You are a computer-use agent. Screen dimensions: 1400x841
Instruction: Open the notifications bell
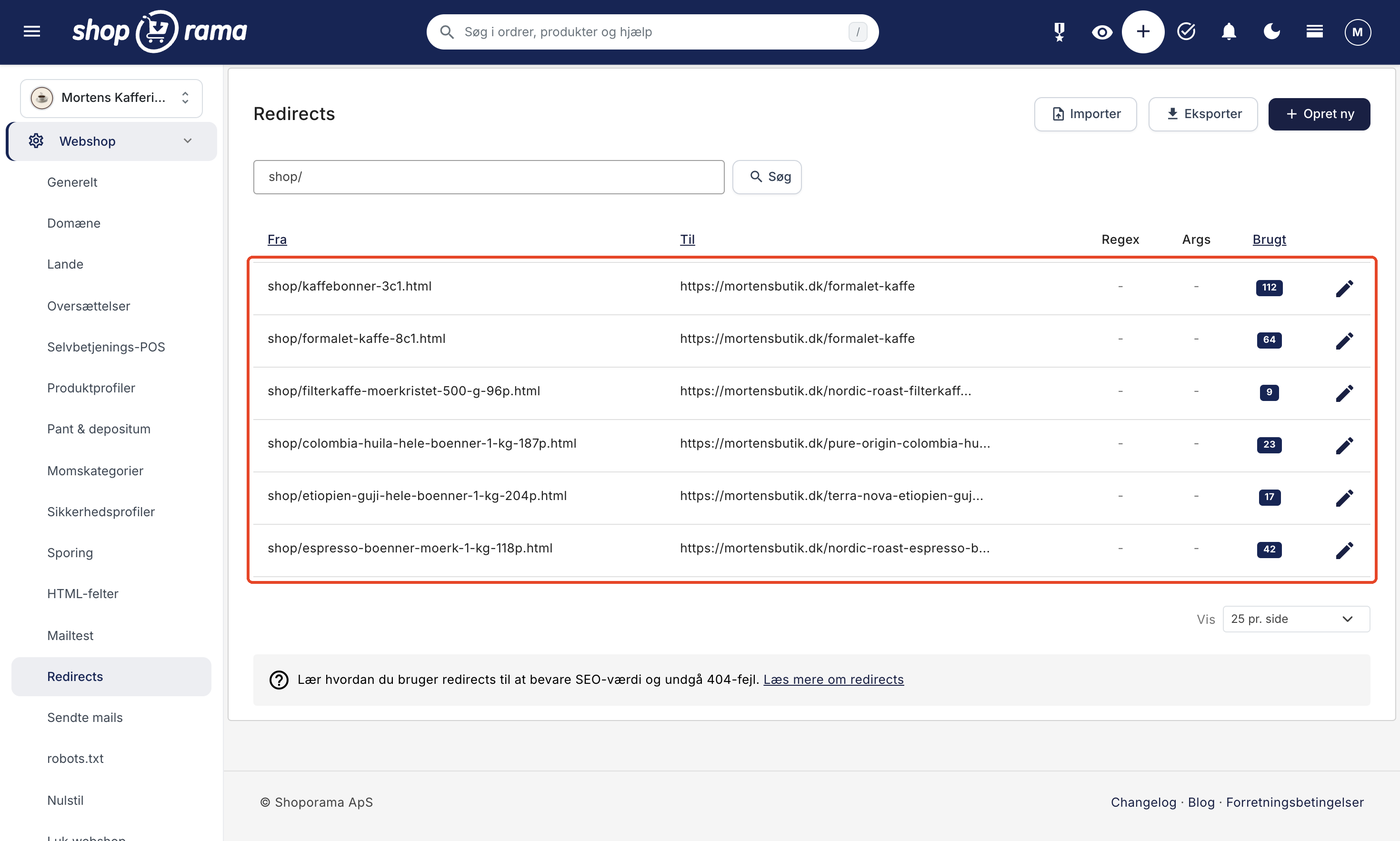pyautogui.click(x=1229, y=32)
